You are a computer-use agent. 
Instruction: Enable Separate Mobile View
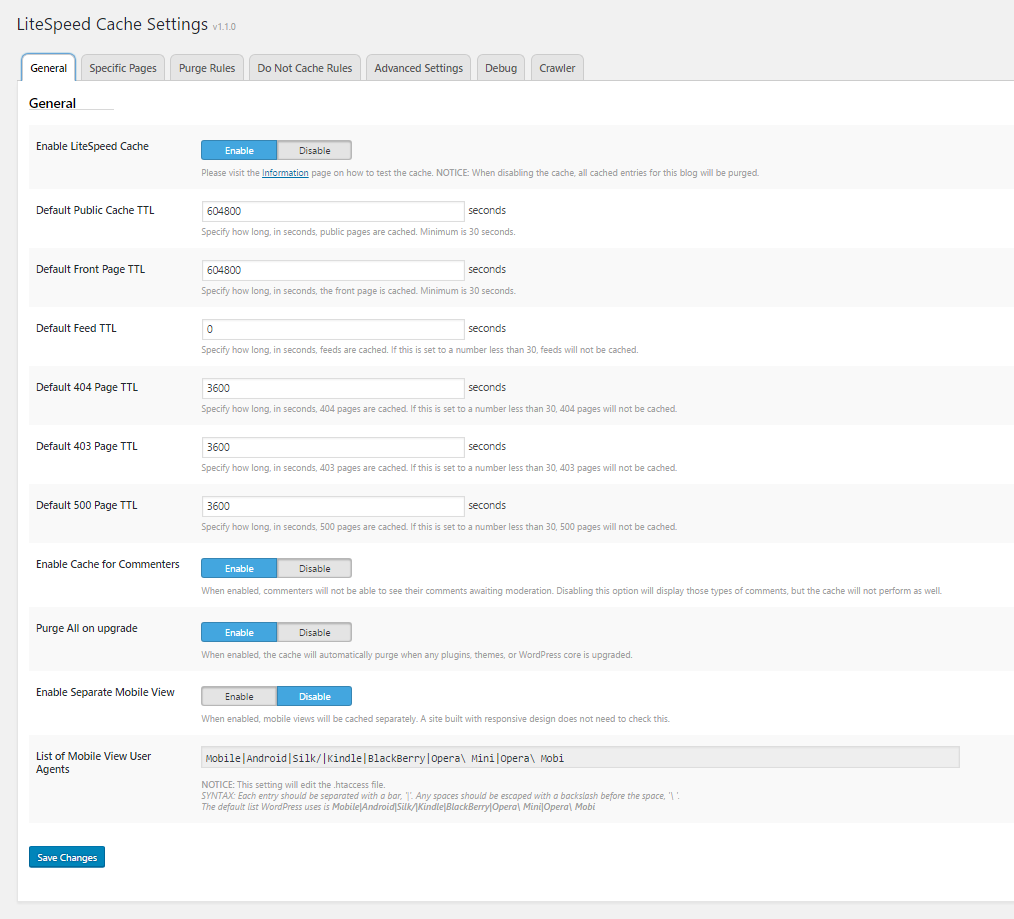click(239, 697)
